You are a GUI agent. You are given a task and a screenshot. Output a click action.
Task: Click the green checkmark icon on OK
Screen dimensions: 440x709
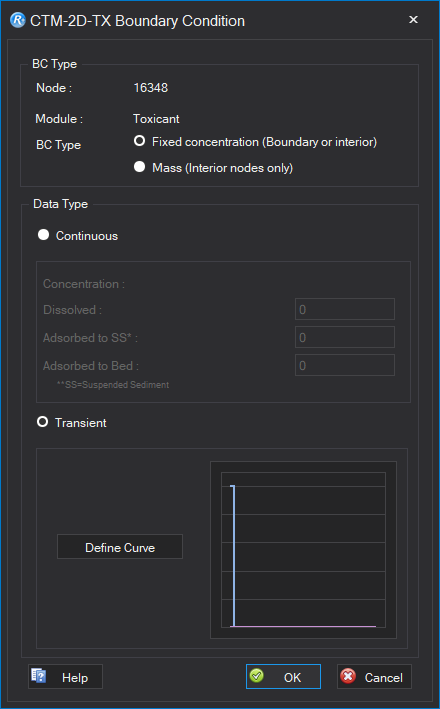pyautogui.click(x=256, y=676)
